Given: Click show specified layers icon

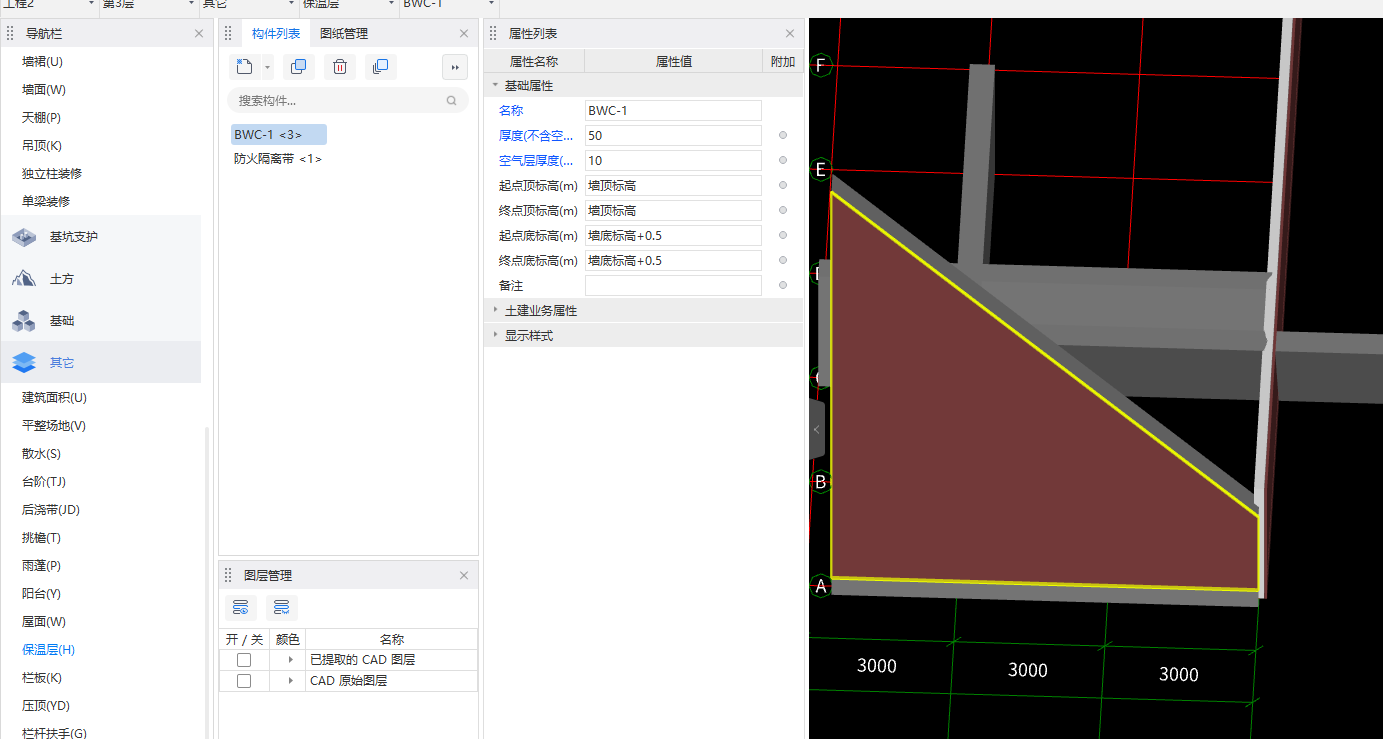Looking at the screenshot, I should pos(241,607).
